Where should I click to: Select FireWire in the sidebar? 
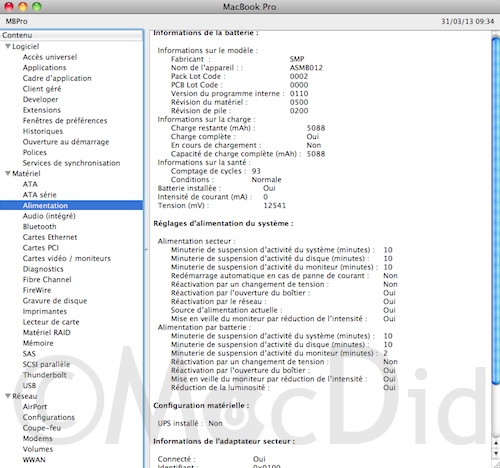coord(37,290)
